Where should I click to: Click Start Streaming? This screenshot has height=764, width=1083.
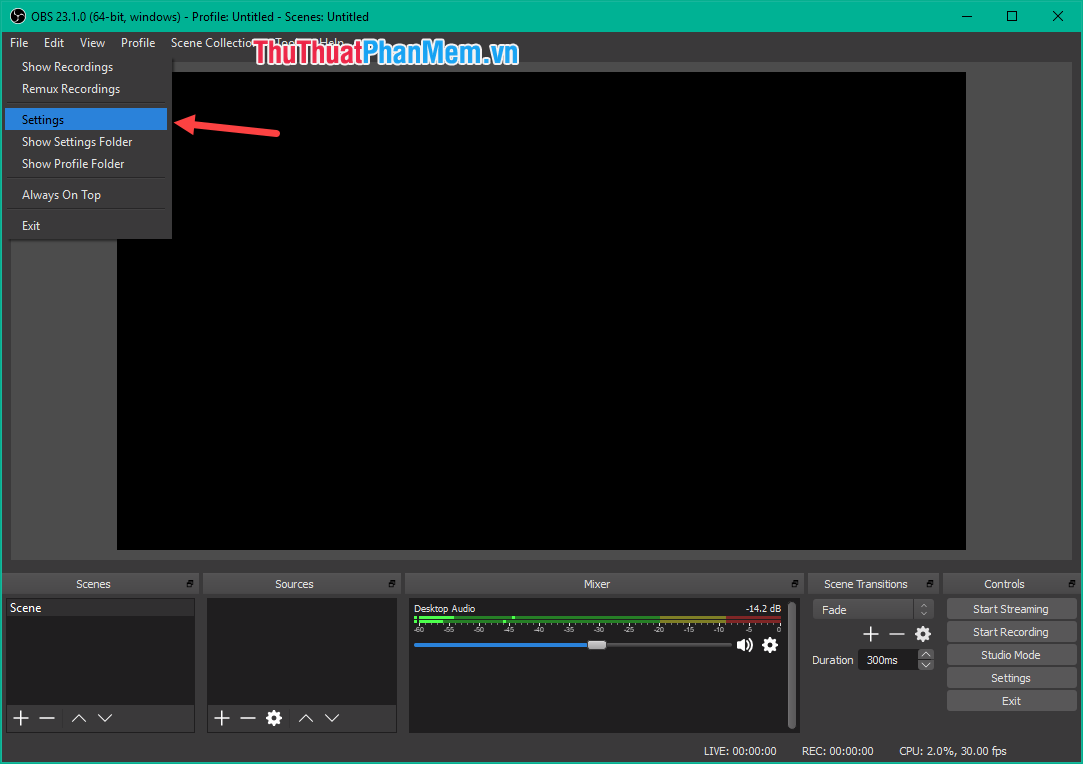[1011, 608]
